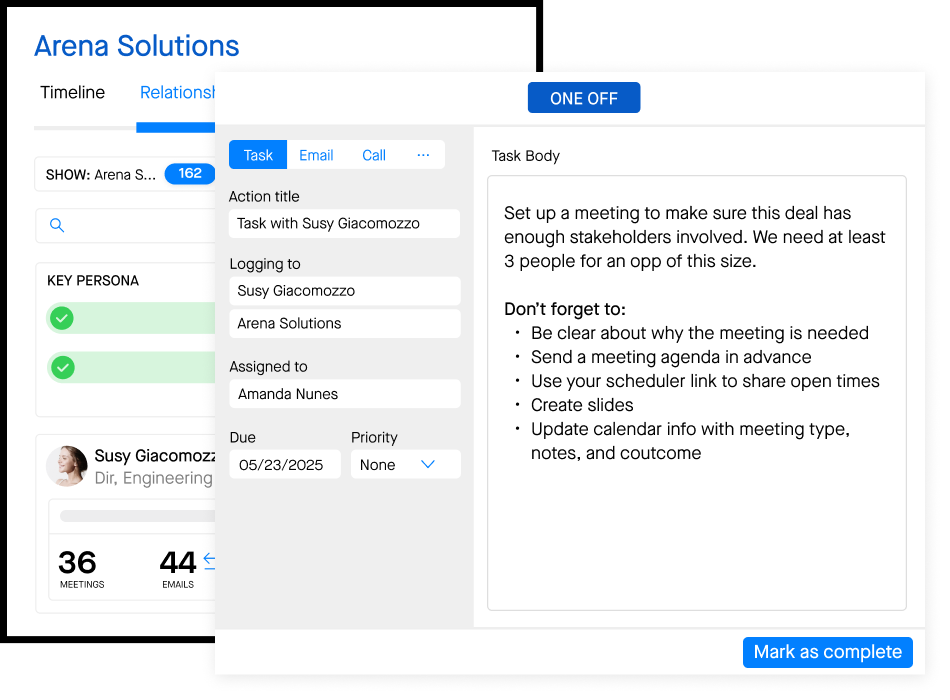Click the progress bar under Susy's card
950x700 pixels.
point(138,516)
